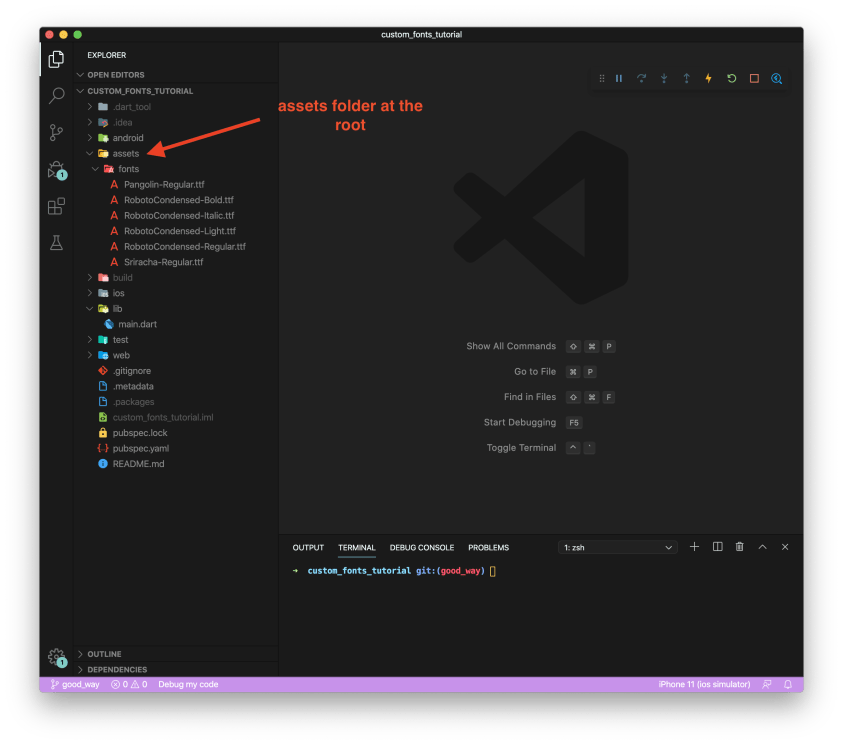Click the debug Step Out icon
The width and height of the screenshot is (843, 744).
click(x=687, y=78)
